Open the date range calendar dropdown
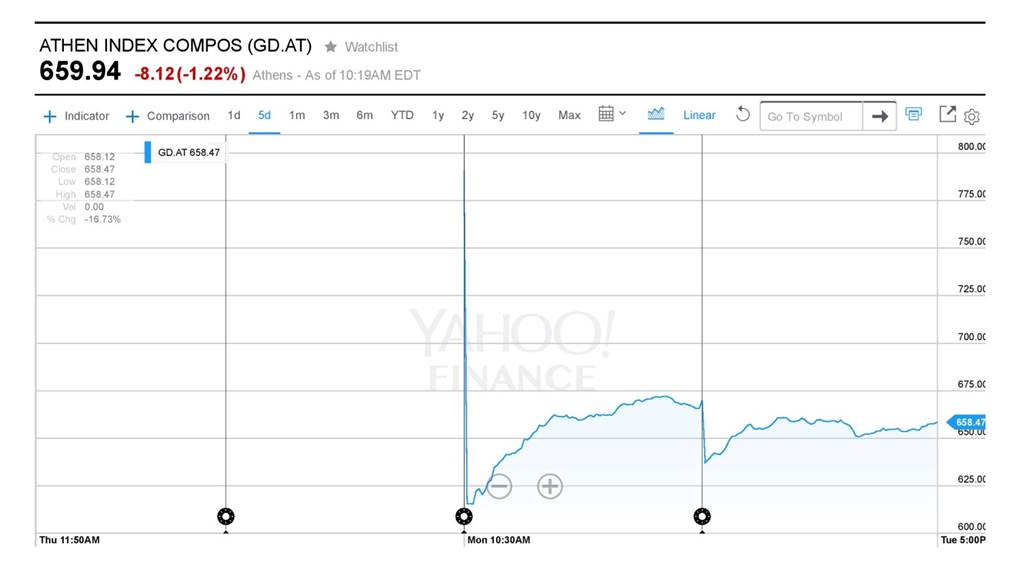This screenshot has height=573, width=1019. tap(611, 114)
